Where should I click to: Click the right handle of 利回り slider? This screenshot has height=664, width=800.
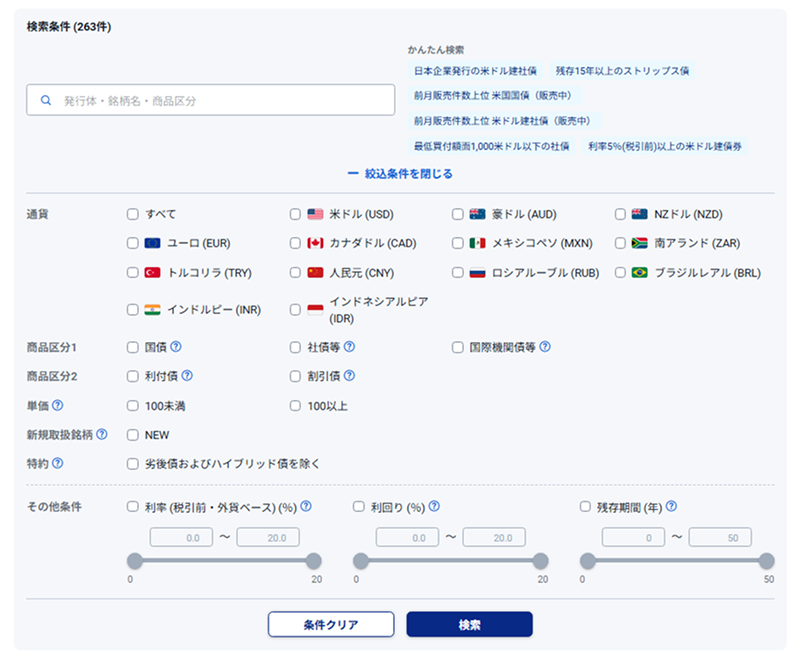coord(541,561)
